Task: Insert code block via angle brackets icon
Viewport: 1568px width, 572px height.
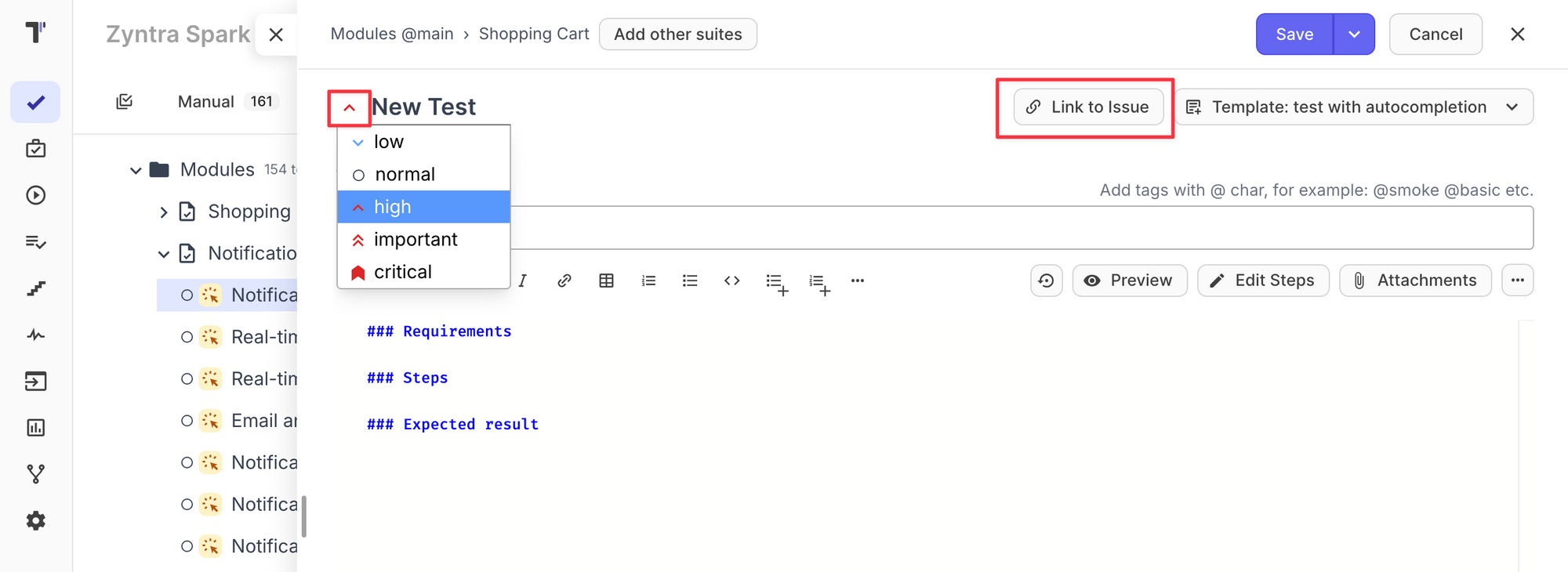Action: (x=732, y=281)
